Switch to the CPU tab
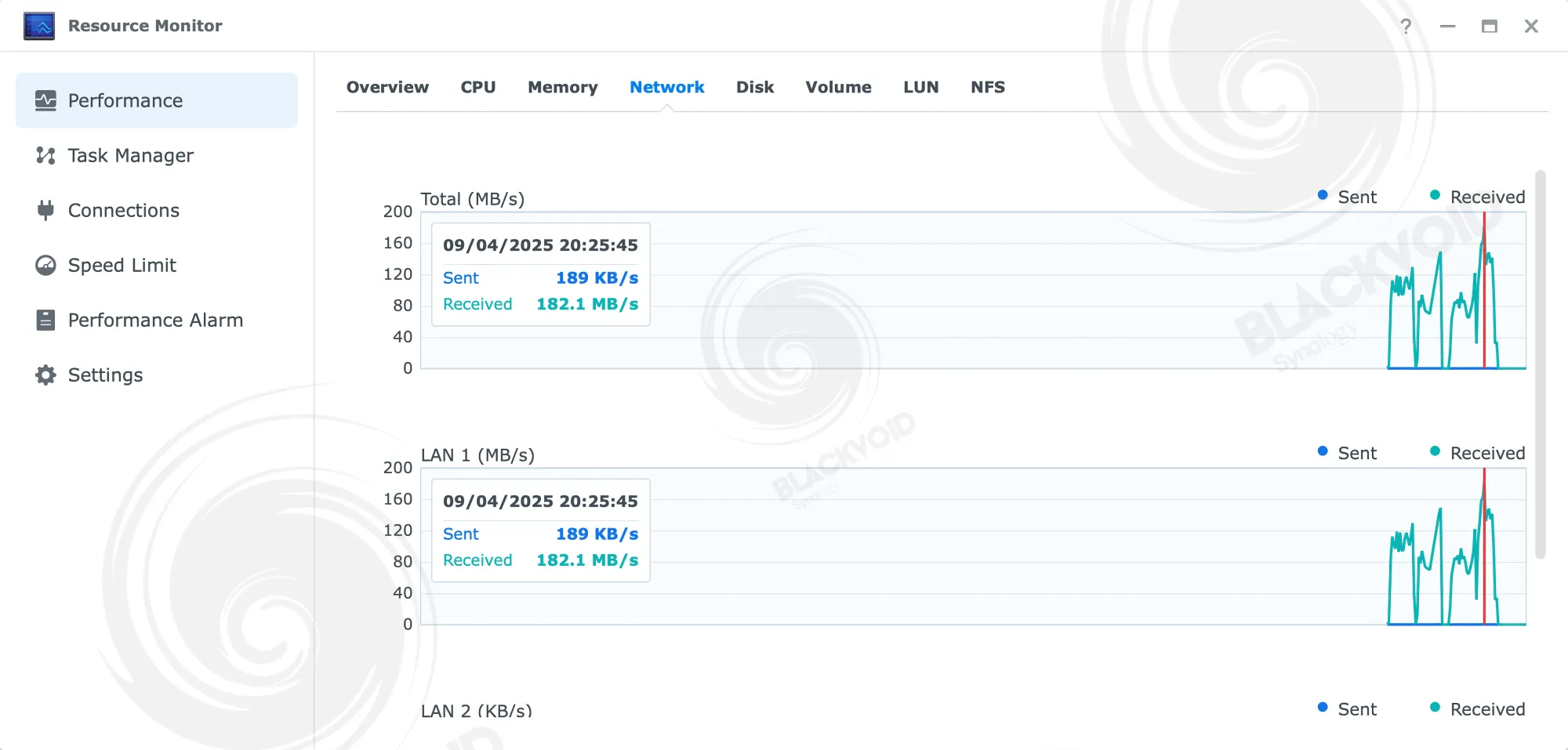Image resolution: width=1568 pixels, height=750 pixels. pyautogui.click(x=478, y=87)
